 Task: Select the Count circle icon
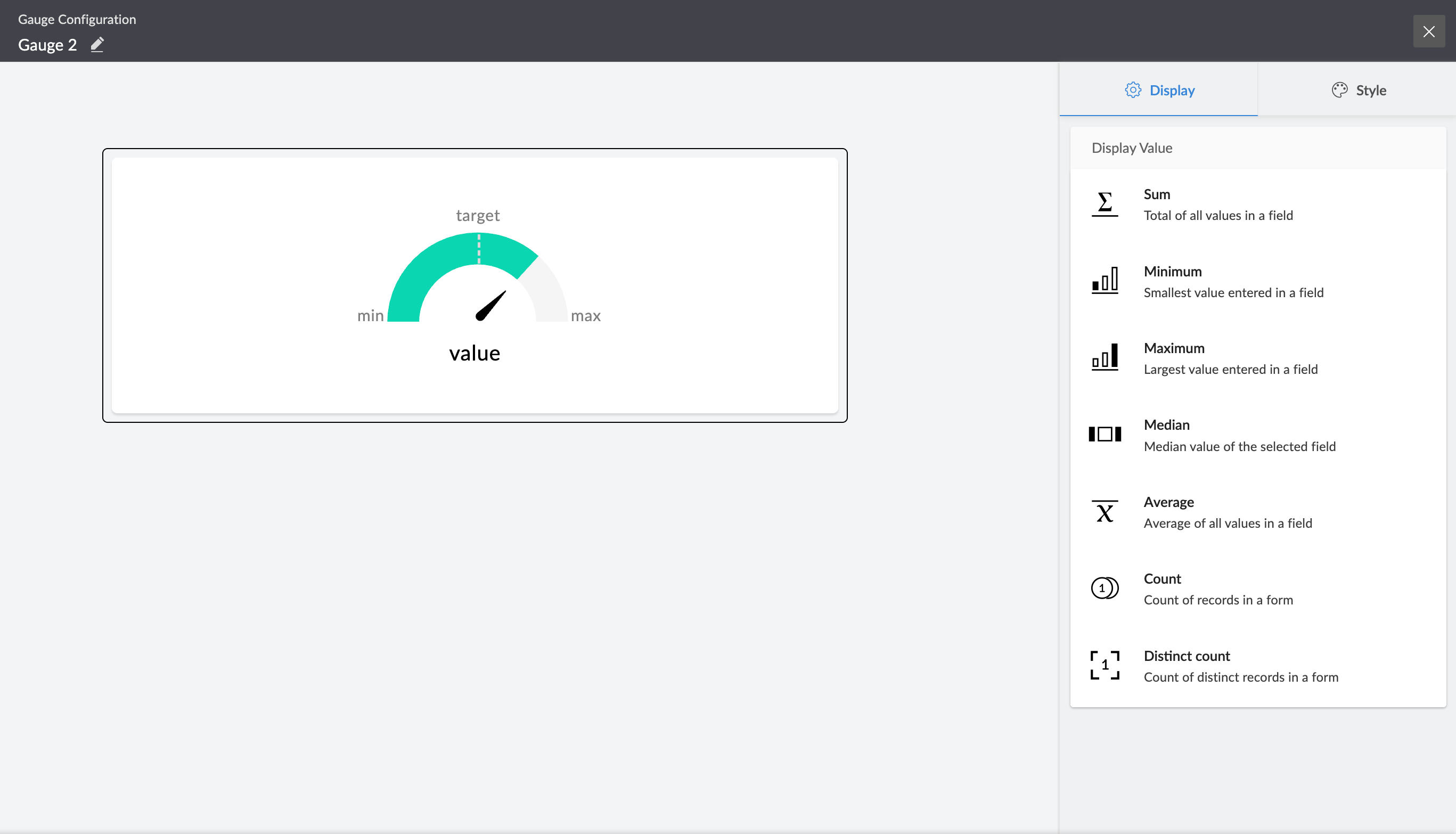(1105, 588)
